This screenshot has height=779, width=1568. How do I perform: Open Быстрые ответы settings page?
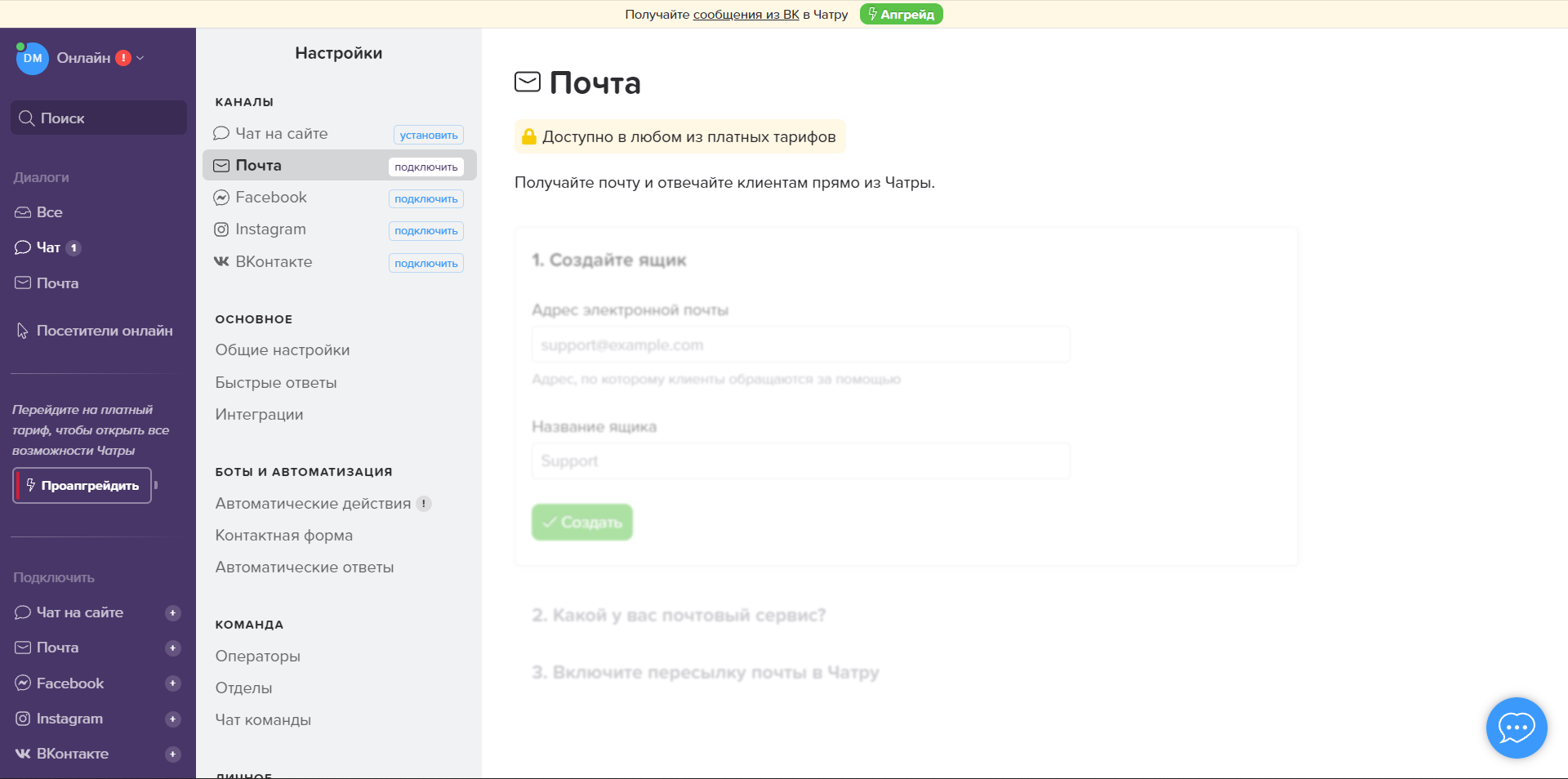pyautogui.click(x=276, y=383)
